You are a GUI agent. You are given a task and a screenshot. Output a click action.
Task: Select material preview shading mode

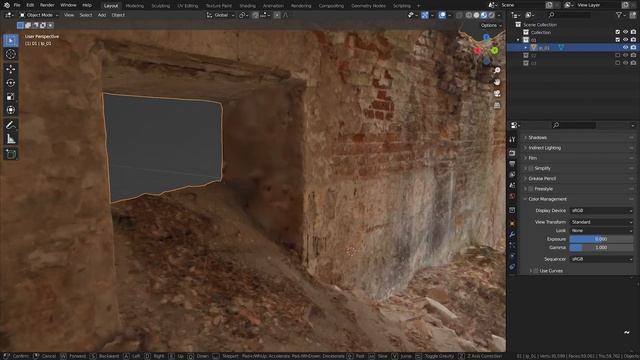[484, 15]
